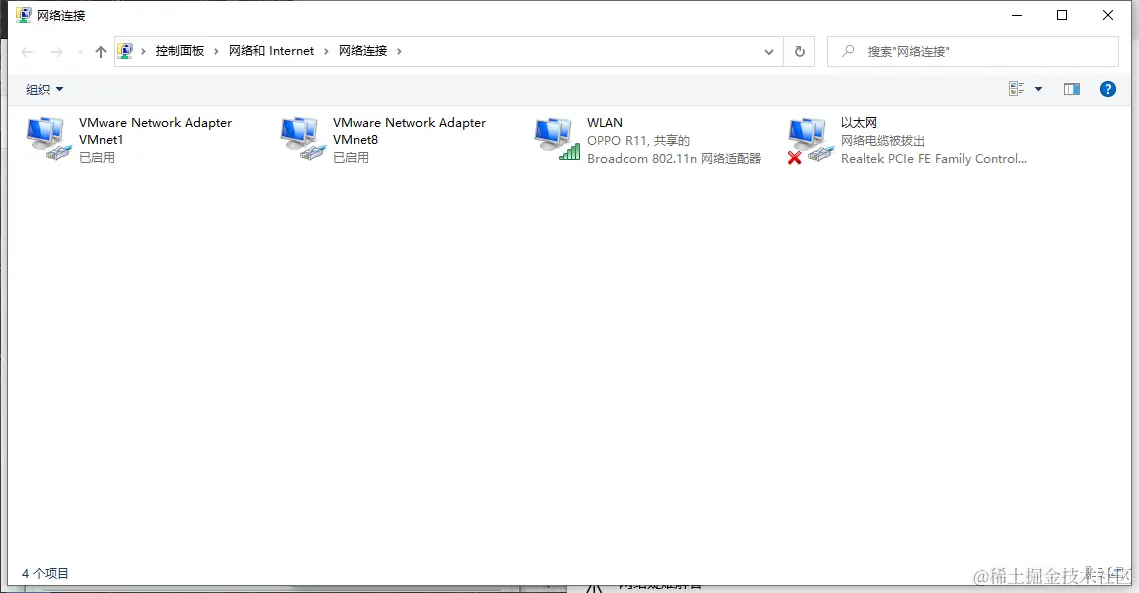Click the disconnected 以太网 adapter icon
This screenshot has height=593, width=1139.
810,140
